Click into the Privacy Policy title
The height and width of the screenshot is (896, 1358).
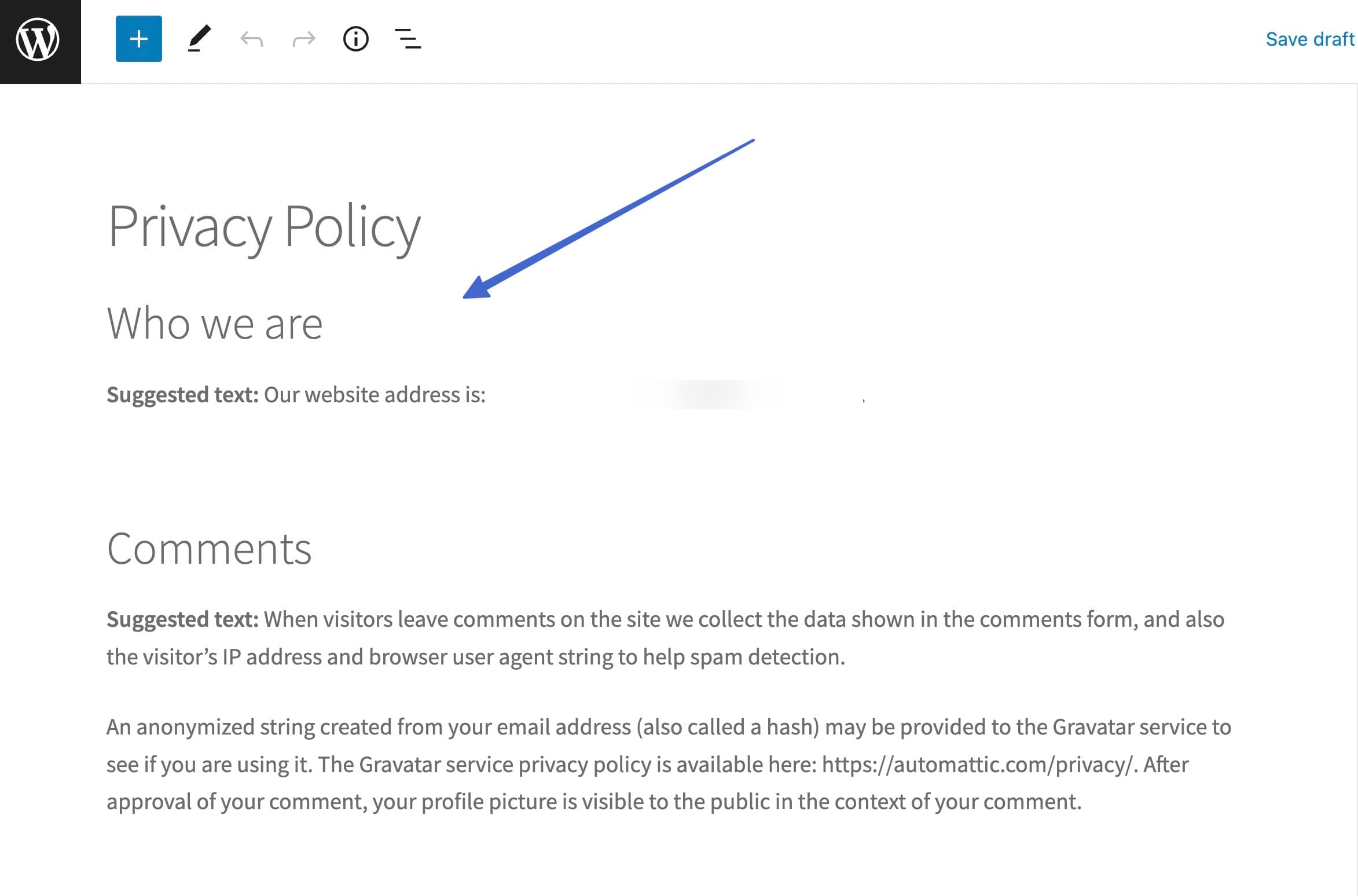click(264, 226)
